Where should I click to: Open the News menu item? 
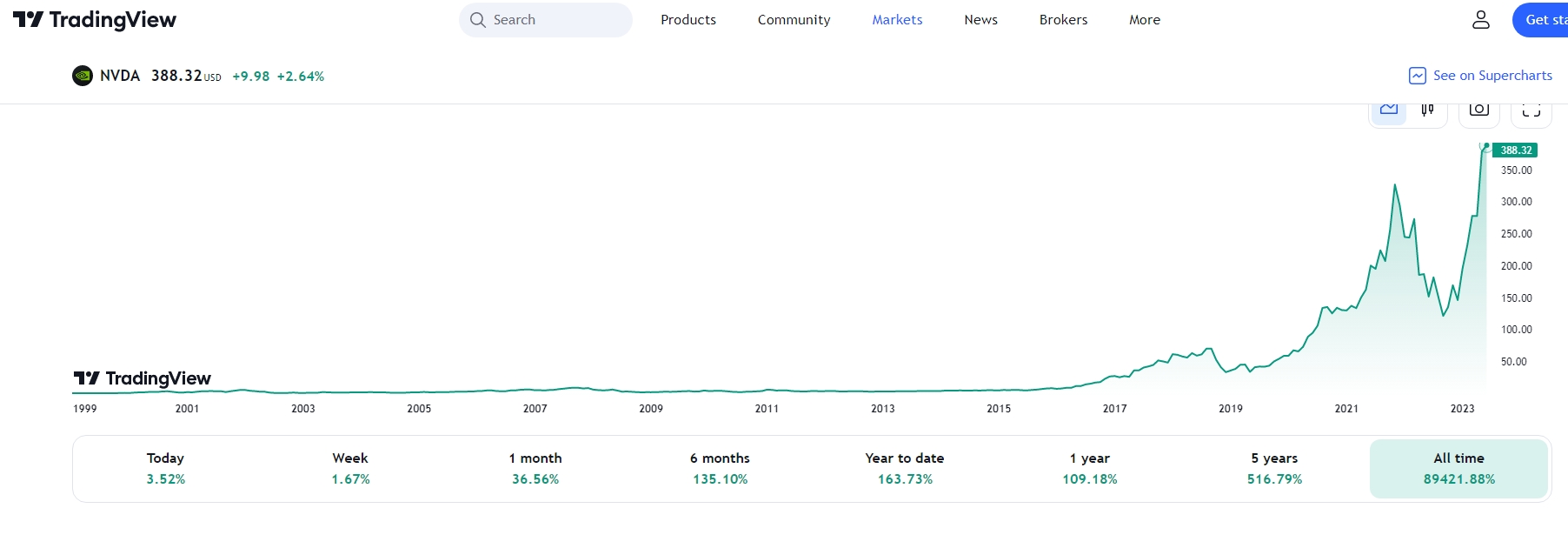980,20
